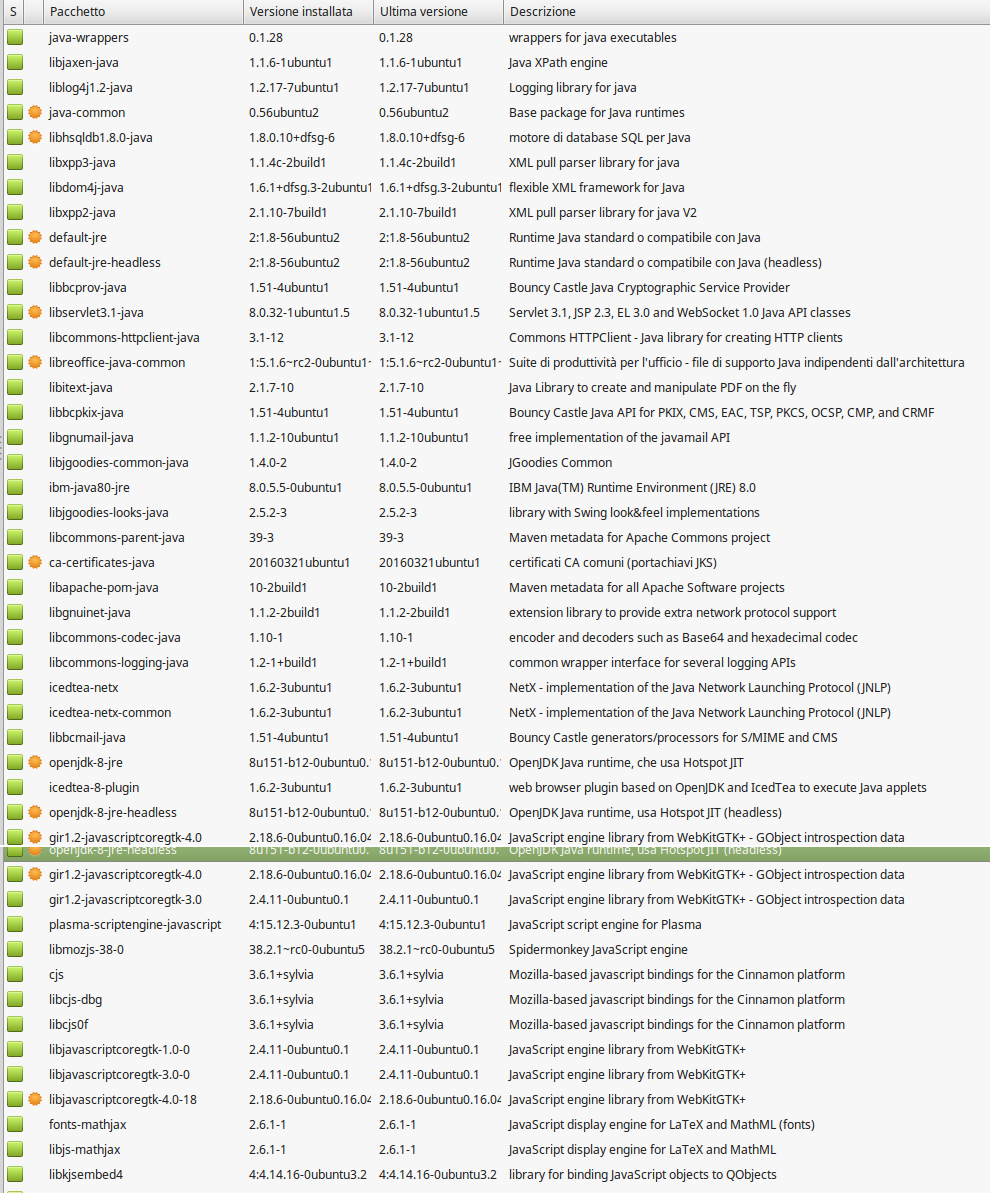Select the libgnumail-java package
990x1194 pixels.
91,438
